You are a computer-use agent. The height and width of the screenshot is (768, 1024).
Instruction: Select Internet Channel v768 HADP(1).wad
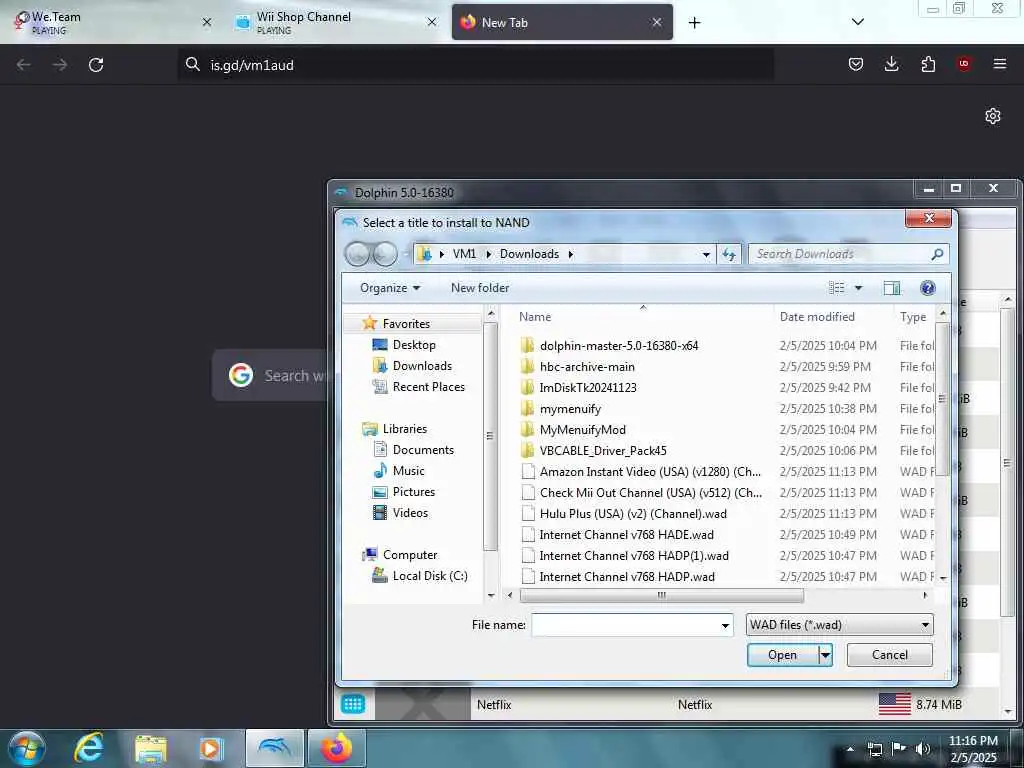coord(633,556)
